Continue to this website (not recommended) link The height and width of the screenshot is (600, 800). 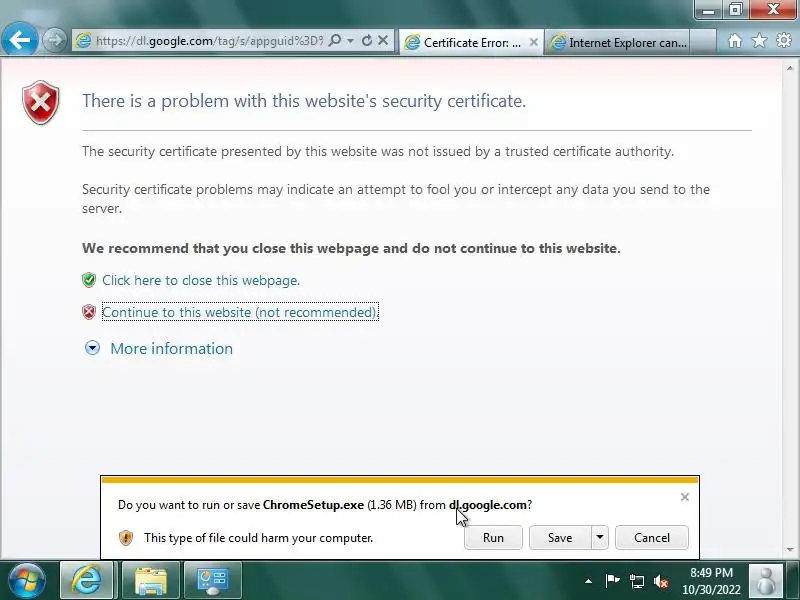click(240, 312)
